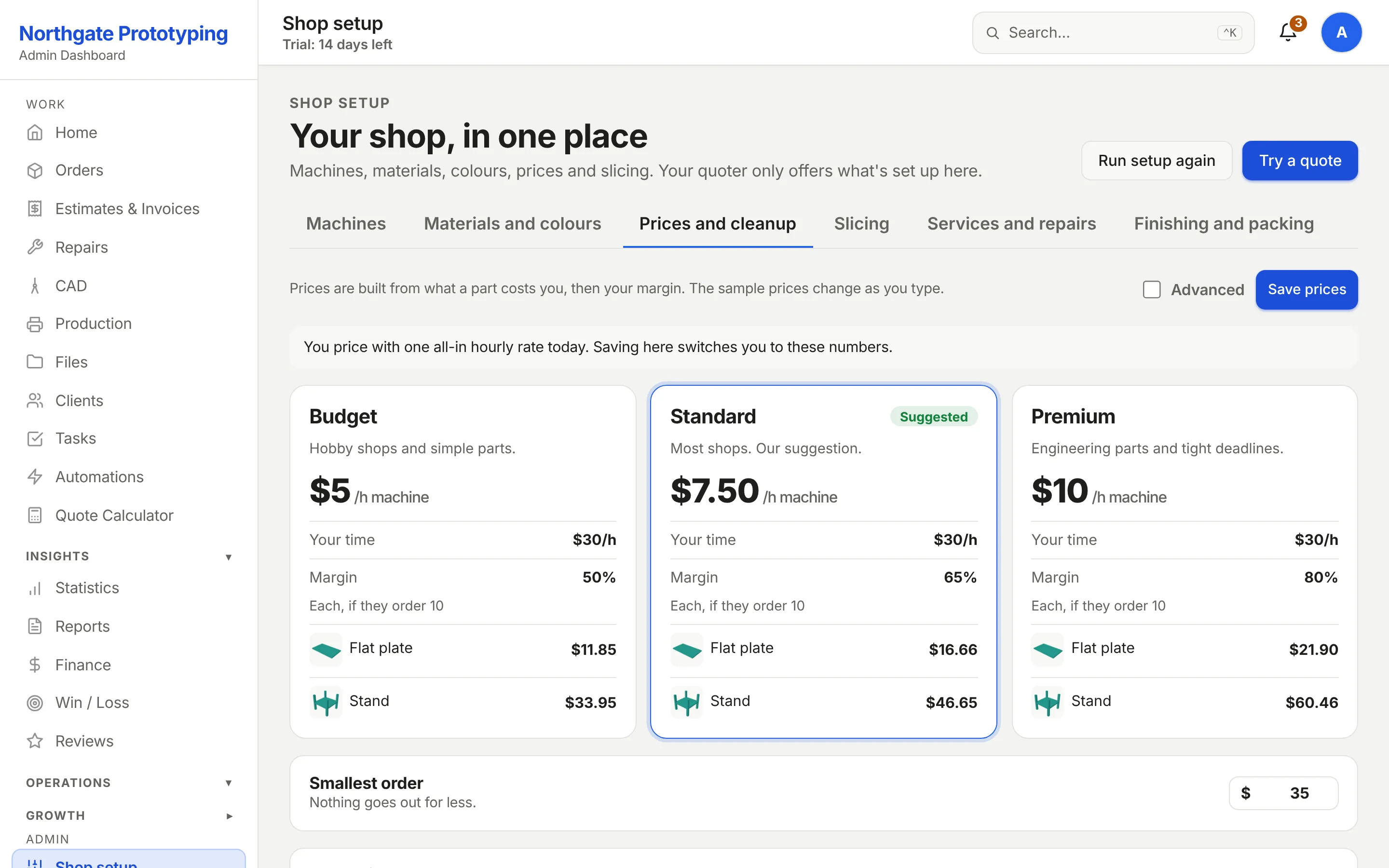The image size is (1389, 868).
Task: Select the Prices and cleanup tab
Action: (718, 224)
